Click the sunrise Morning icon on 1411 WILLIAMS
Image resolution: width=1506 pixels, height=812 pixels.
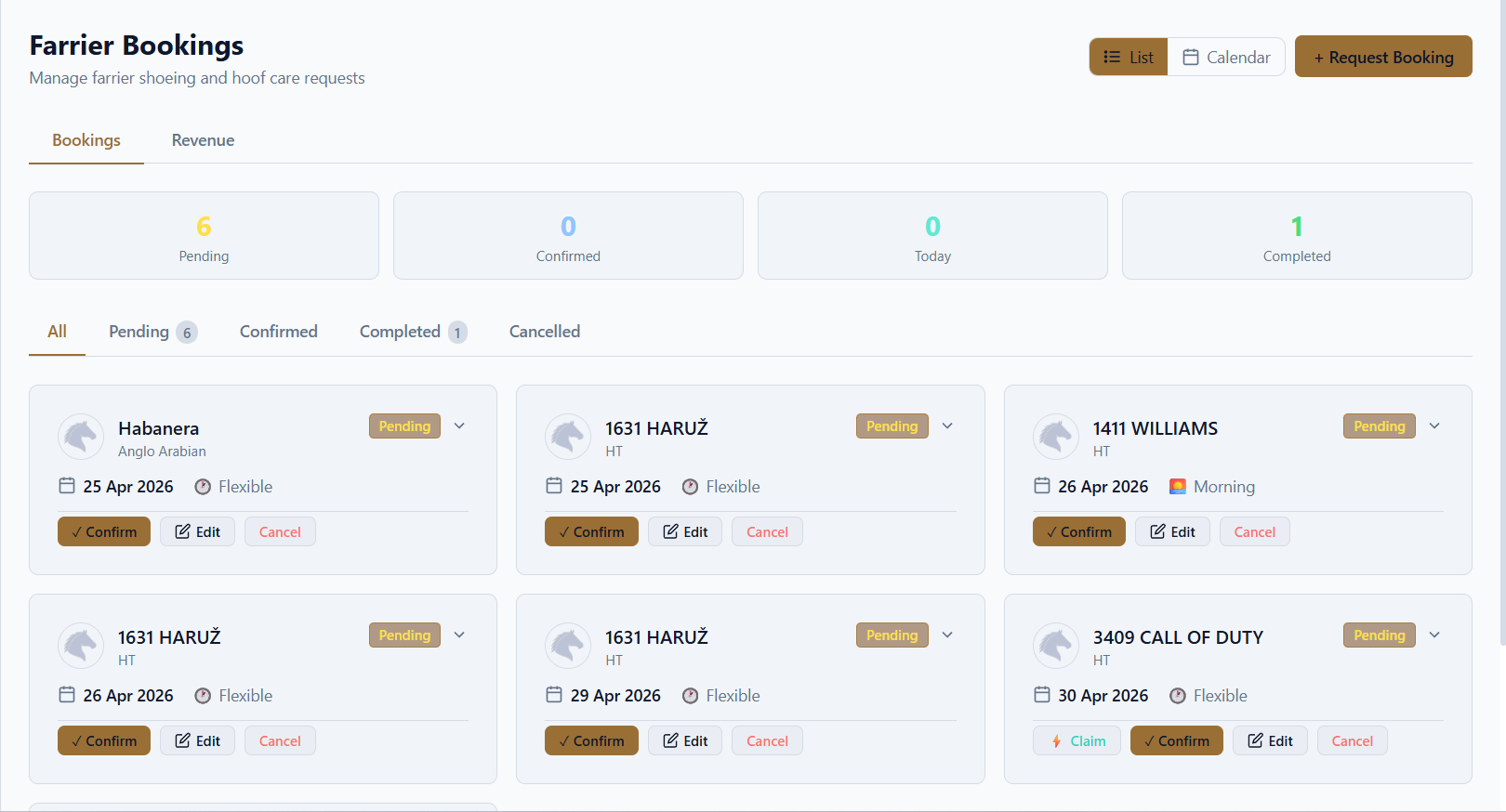click(1178, 487)
